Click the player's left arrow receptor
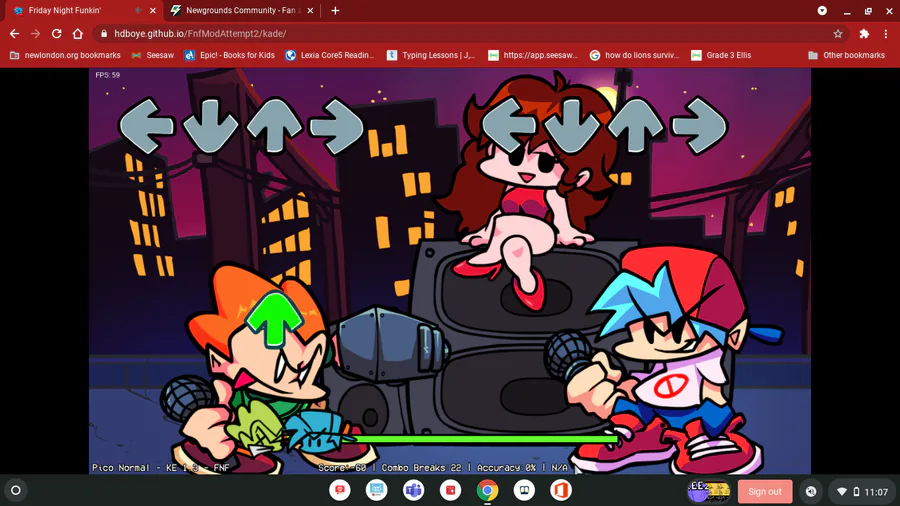900x506 pixels. 510,126
